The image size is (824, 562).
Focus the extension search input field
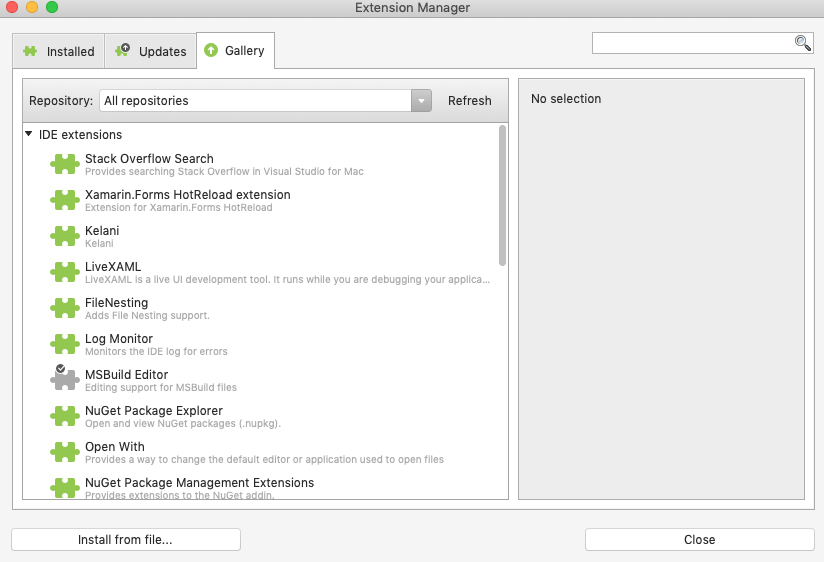click(692, 43)
